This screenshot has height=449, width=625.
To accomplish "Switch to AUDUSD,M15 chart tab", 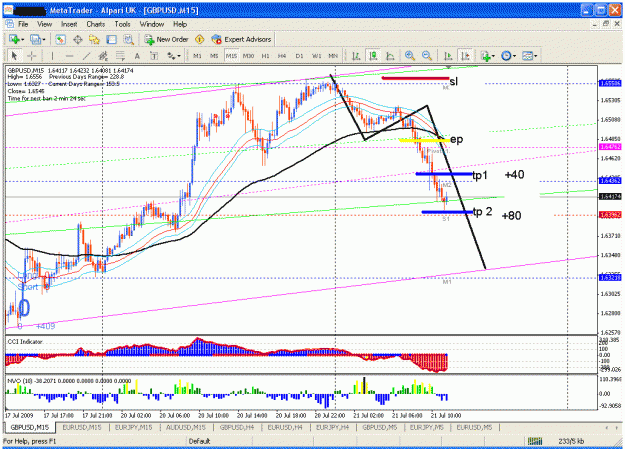I will pos(186,427).
